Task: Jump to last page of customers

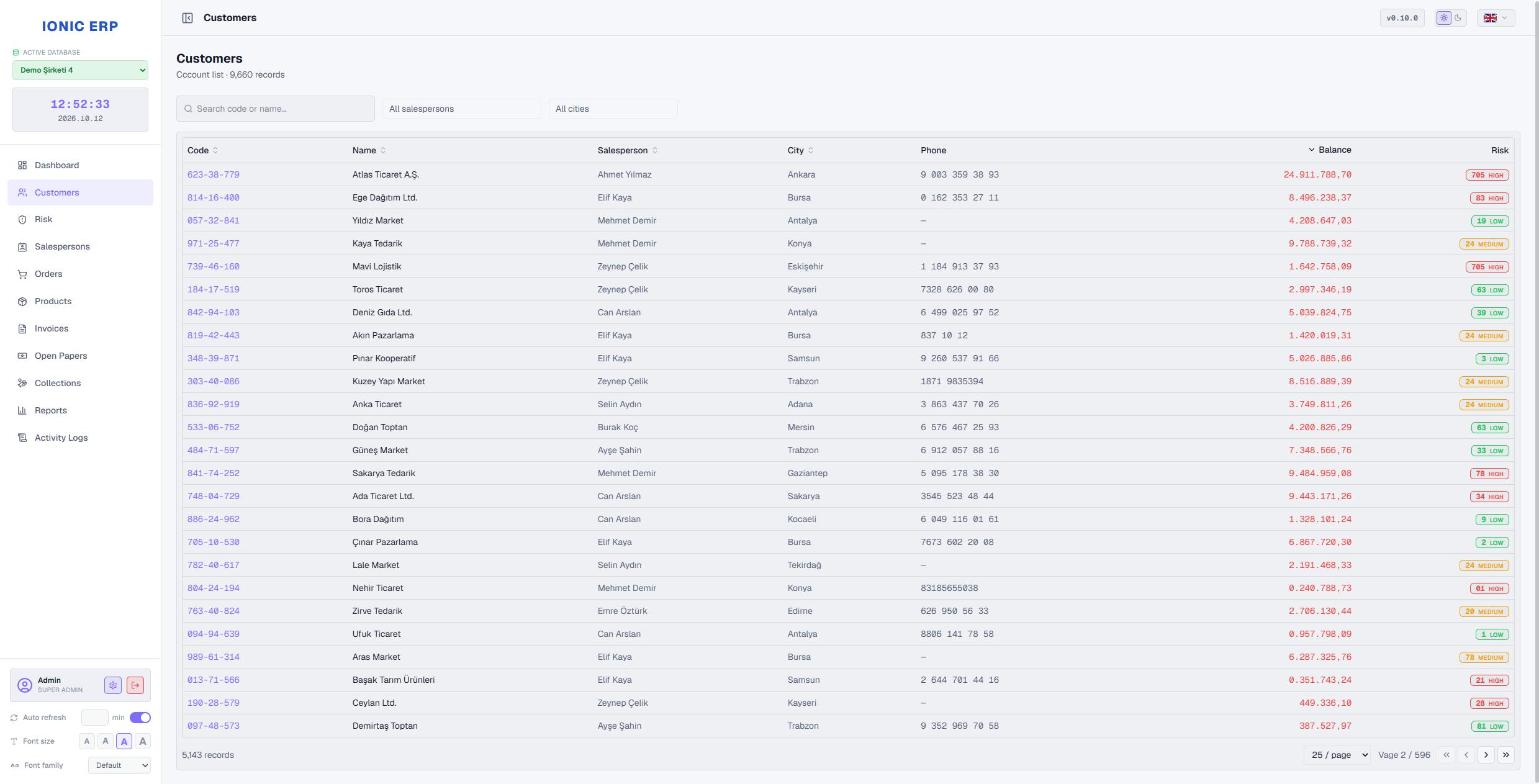Action: click(x=1506, y=755)
